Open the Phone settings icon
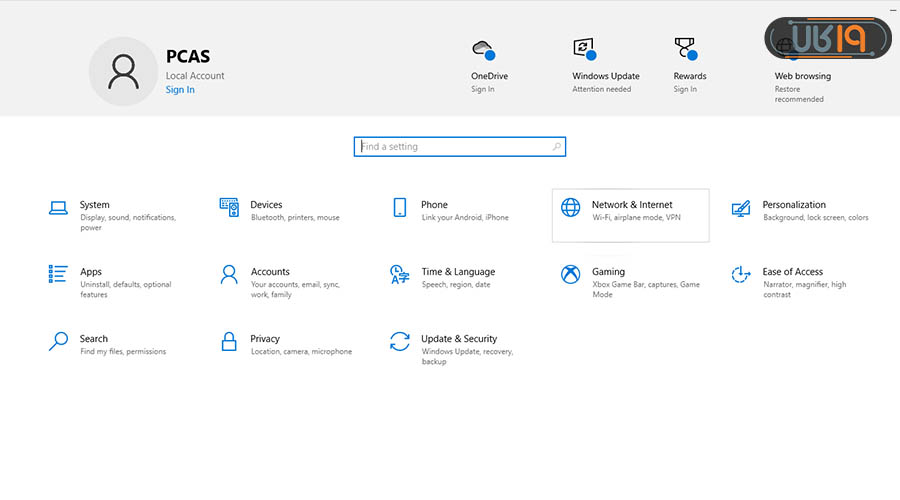The height and width of the screenshot is (500, 900). tap(400, 207)
